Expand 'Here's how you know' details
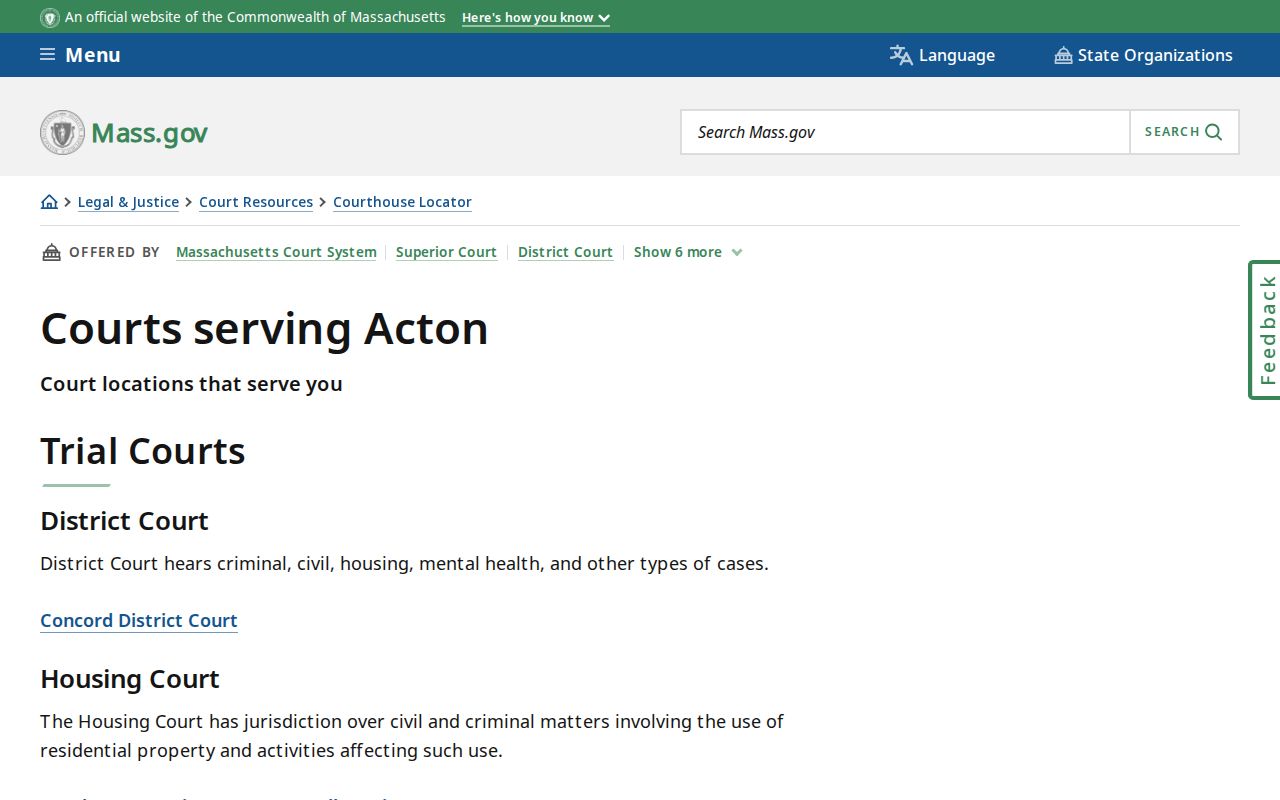Image resolution: width=1280 pixels, height=800 pixels. [x=536, y=17]
